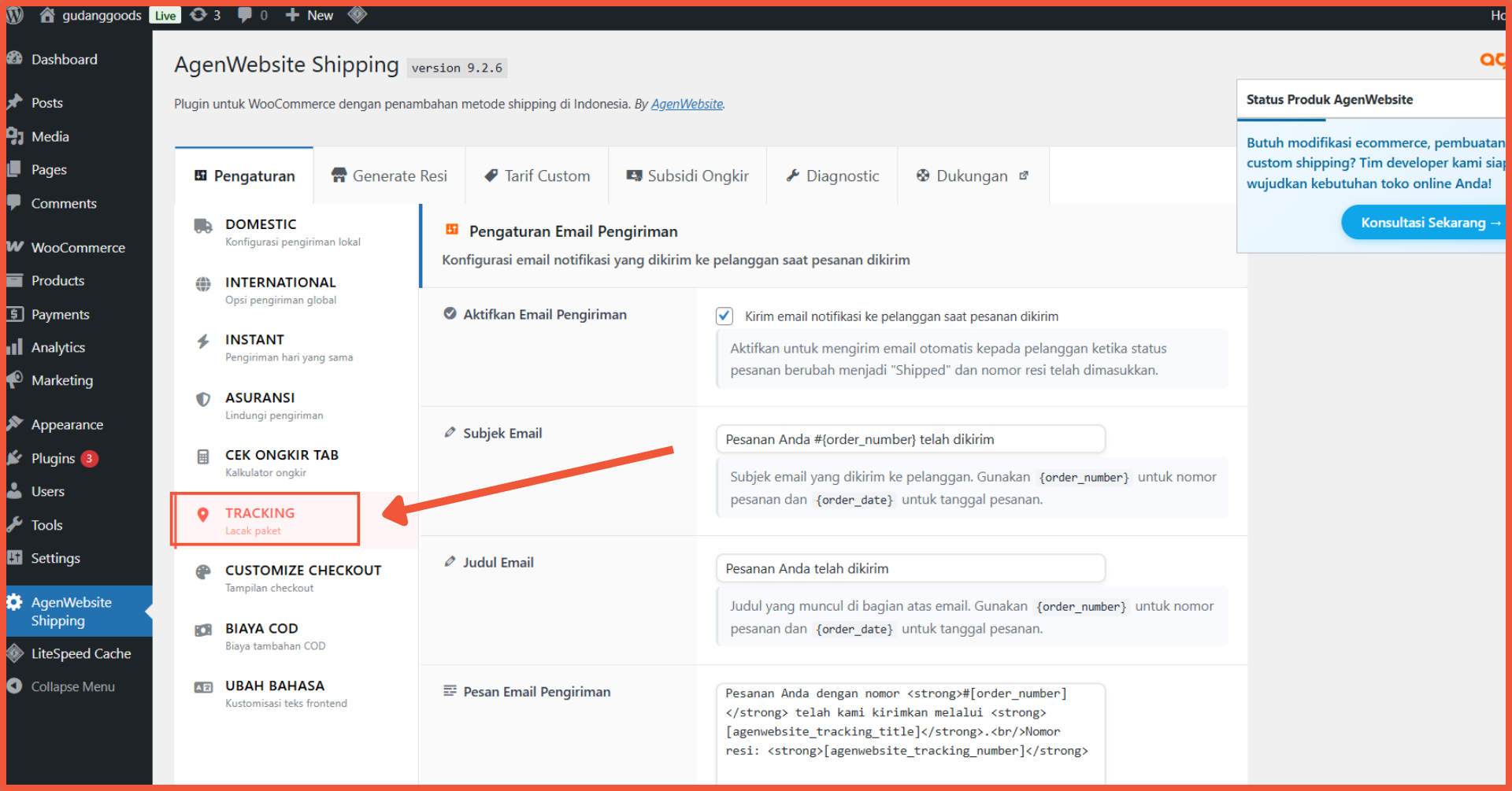Click the Dashboard gauge icon

[x=14, y=58]
